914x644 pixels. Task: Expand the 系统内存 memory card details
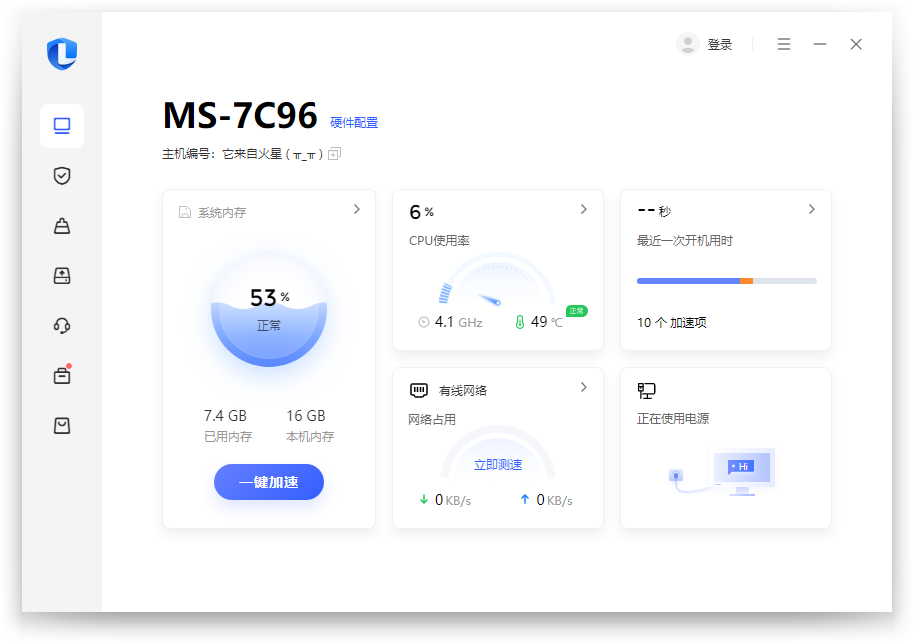tap(356, 210)
